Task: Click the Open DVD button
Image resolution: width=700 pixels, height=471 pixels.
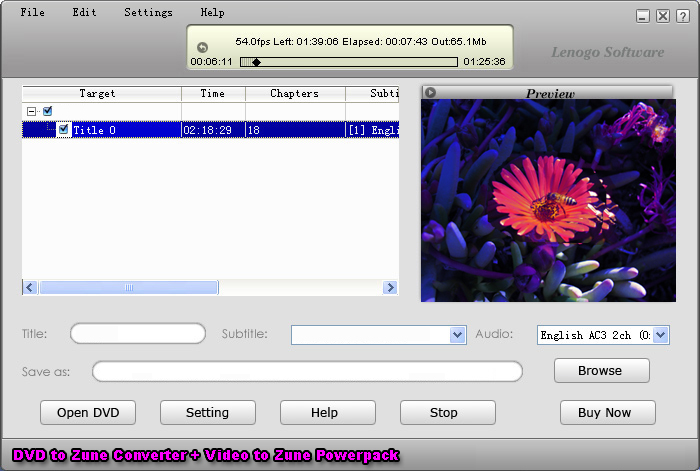Action: 88,413
